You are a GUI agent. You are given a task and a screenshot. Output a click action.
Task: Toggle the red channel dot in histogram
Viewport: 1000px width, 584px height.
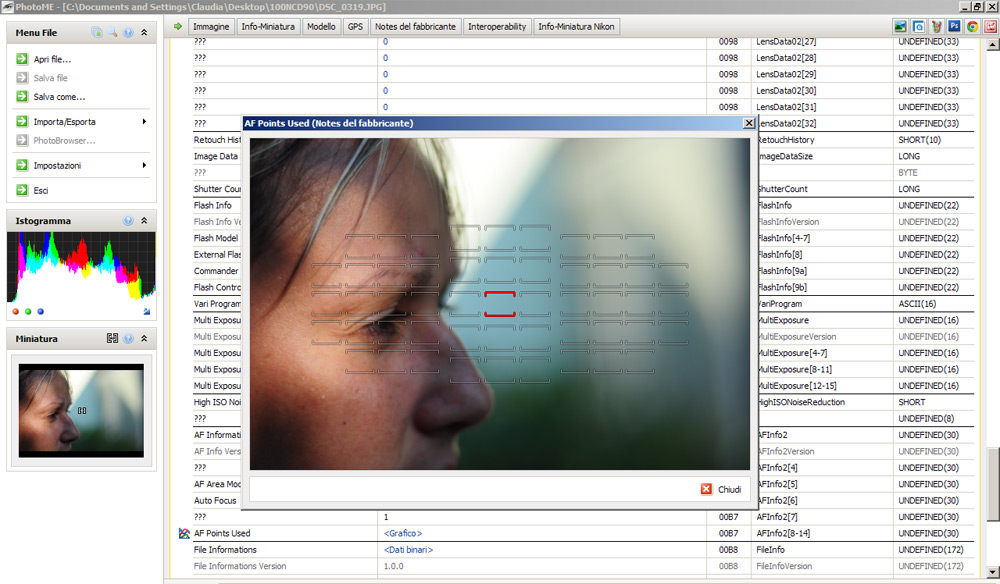coord(16,311)
